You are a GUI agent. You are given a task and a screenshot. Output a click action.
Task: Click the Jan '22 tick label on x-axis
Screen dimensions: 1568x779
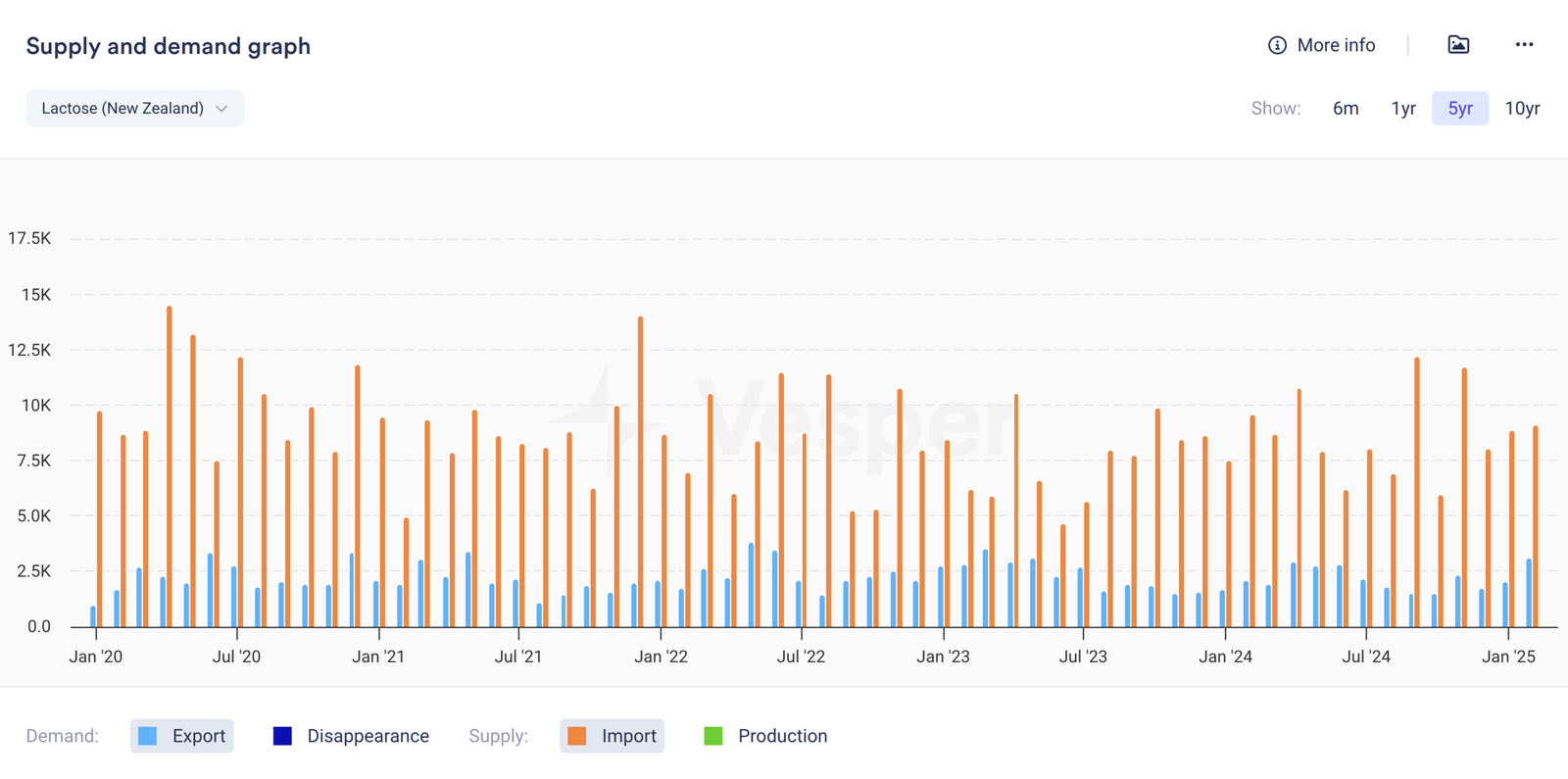[x=661, y=657]
